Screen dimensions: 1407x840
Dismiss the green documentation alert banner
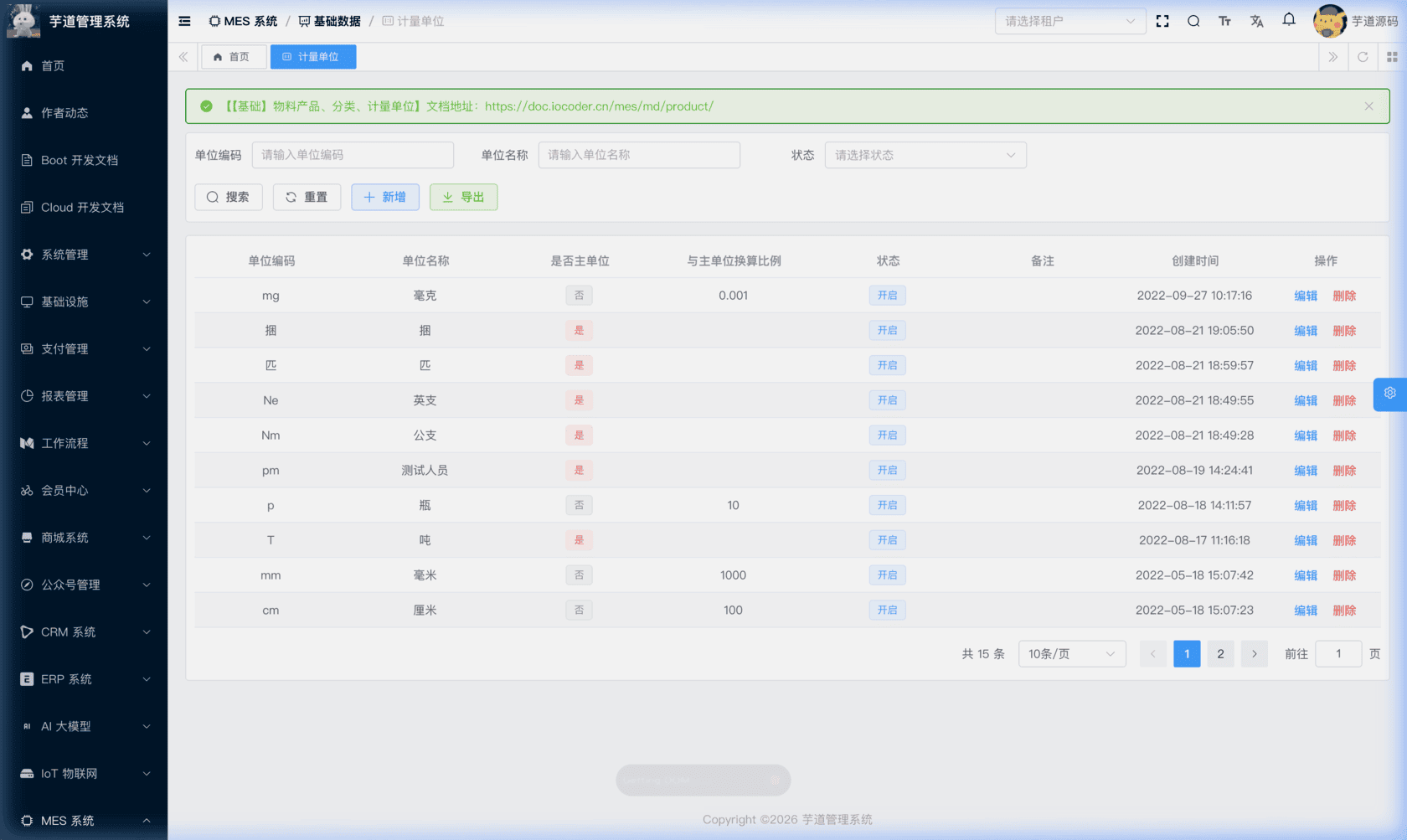pyautogui.click(x=1368, y=106)
